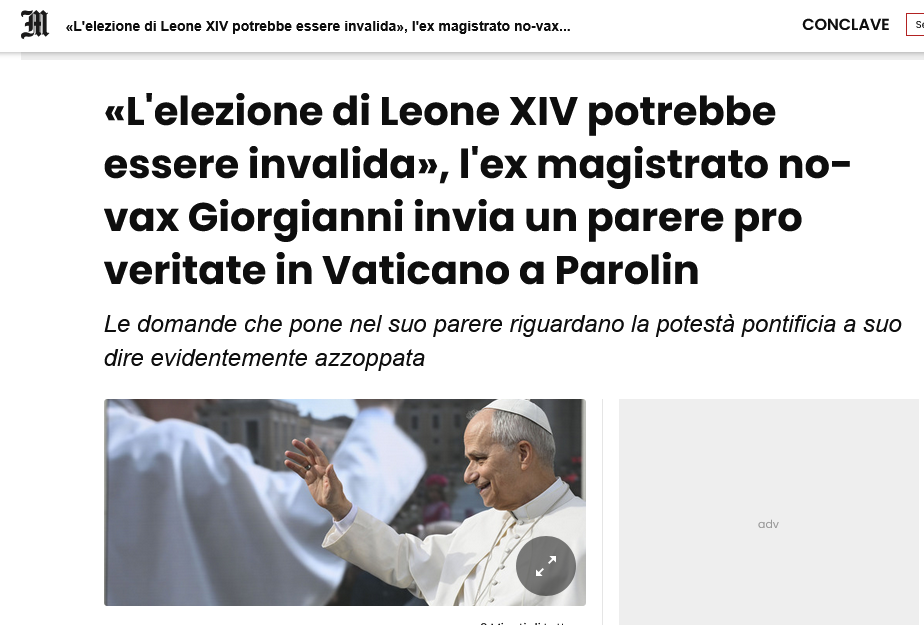Viewport: 924px width, 625px height.
Task: Click the word 'Vaticano' in the headline
Action: click(x=415, y=270)
